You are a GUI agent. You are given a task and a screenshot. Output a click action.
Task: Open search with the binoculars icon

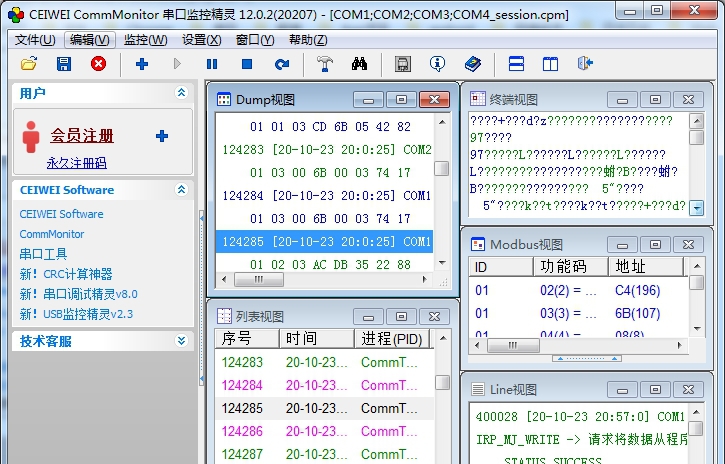[x=359, y=64]
